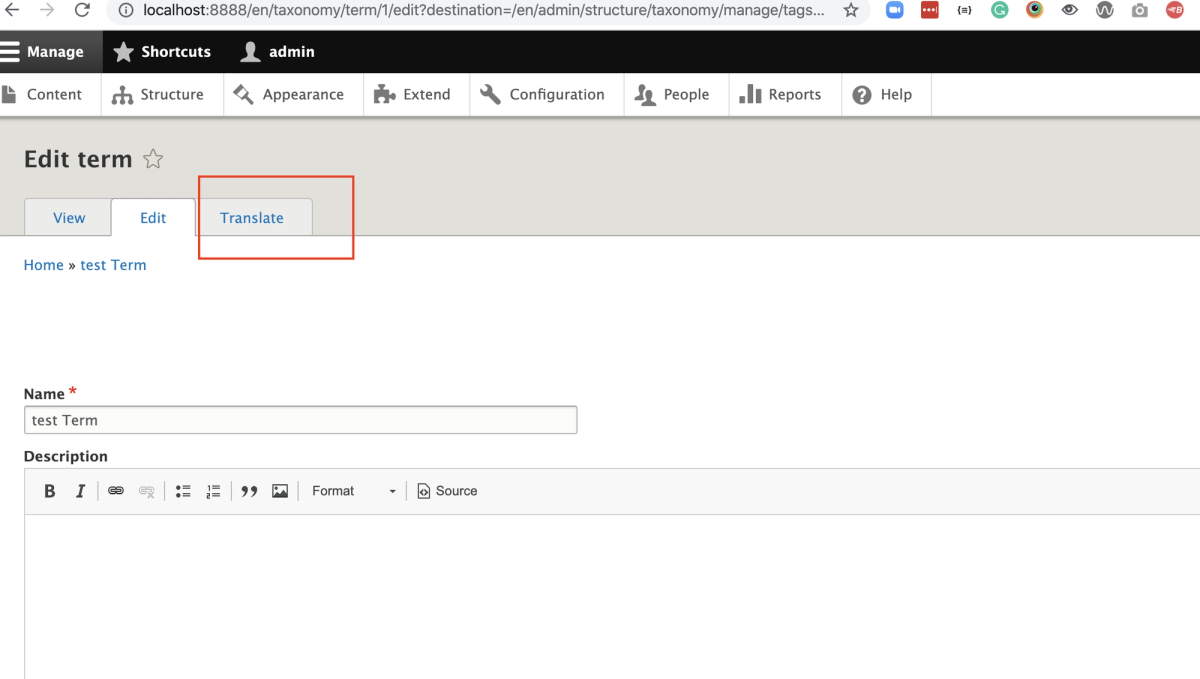Reload the page in browser
Screen dimensions: 1200x679
82,11
